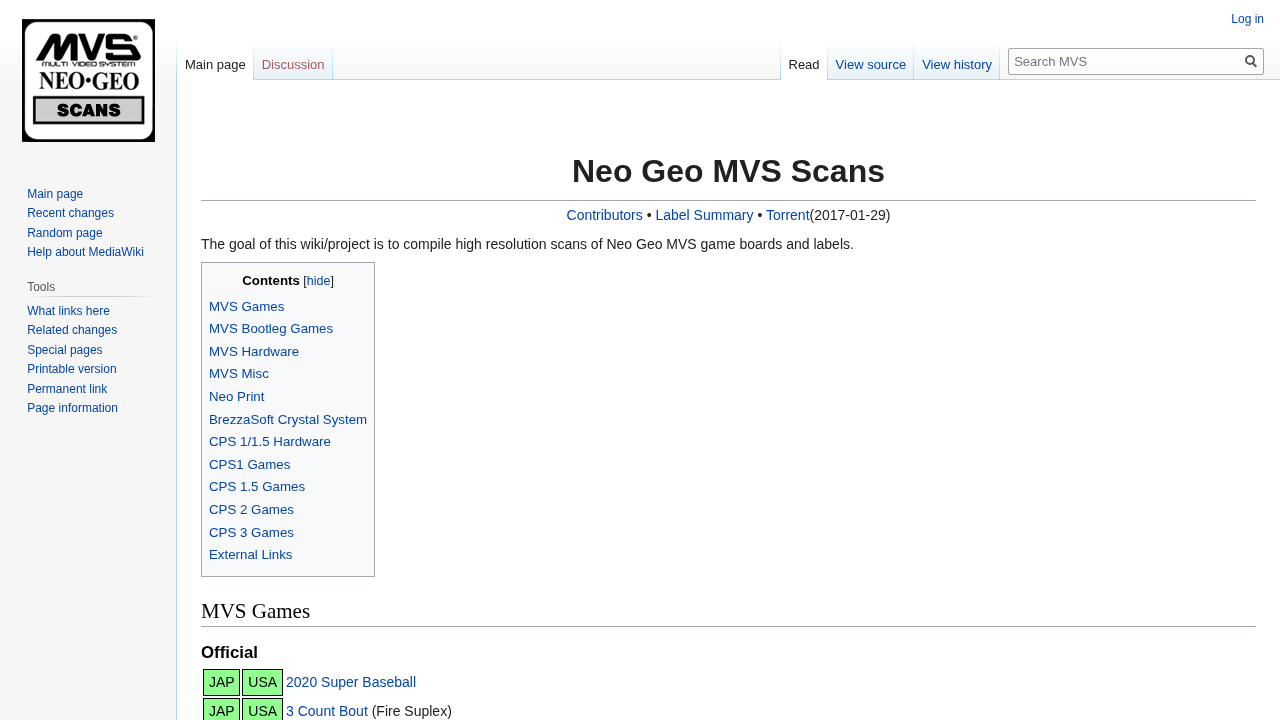Click the Torrent link
Screen dimensions: 1280x720
point(787,215)
